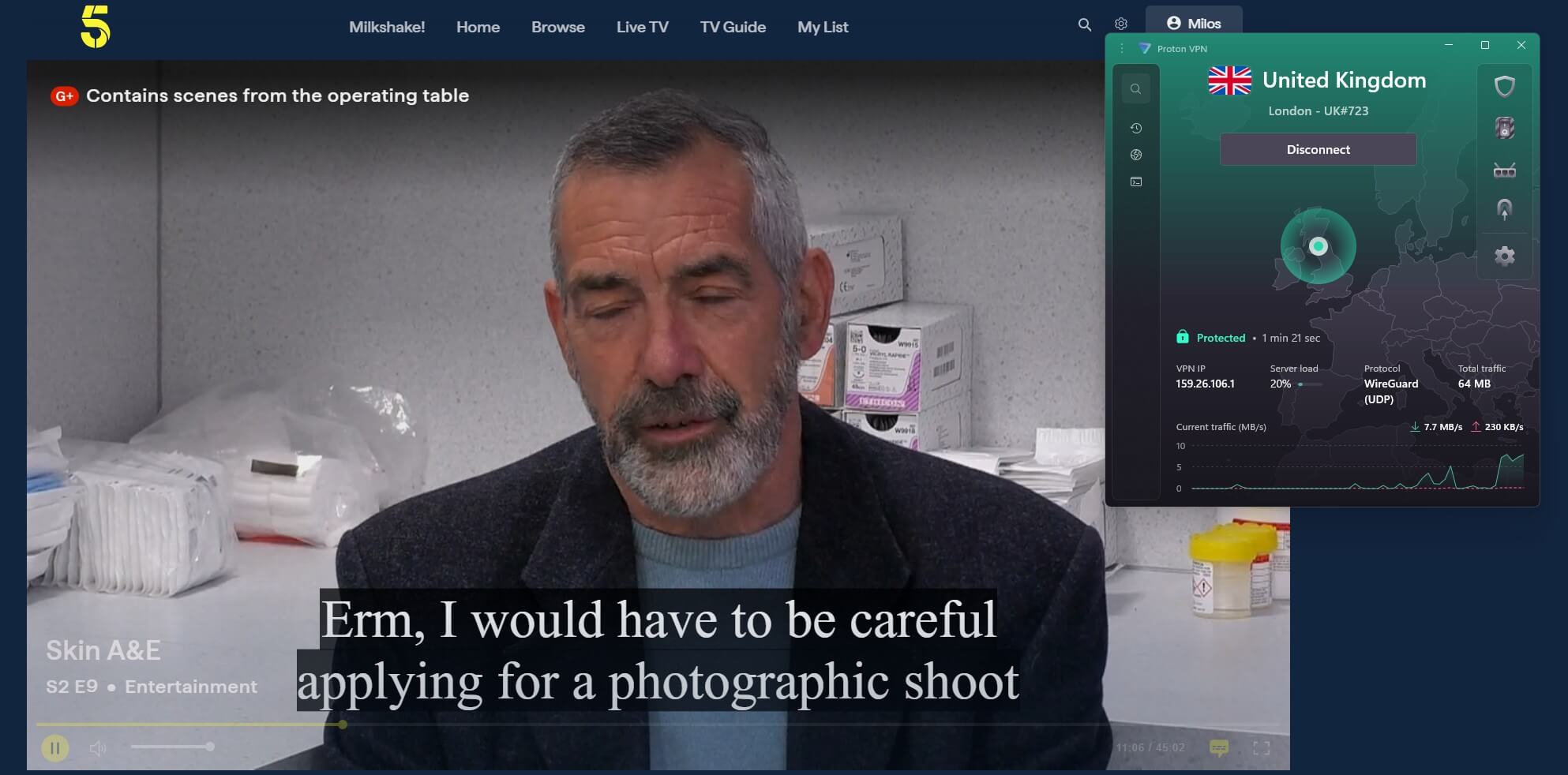This screenshot has height=775, width=1568.
Task: Open the Browse menu item
Action: click(558, 27)
